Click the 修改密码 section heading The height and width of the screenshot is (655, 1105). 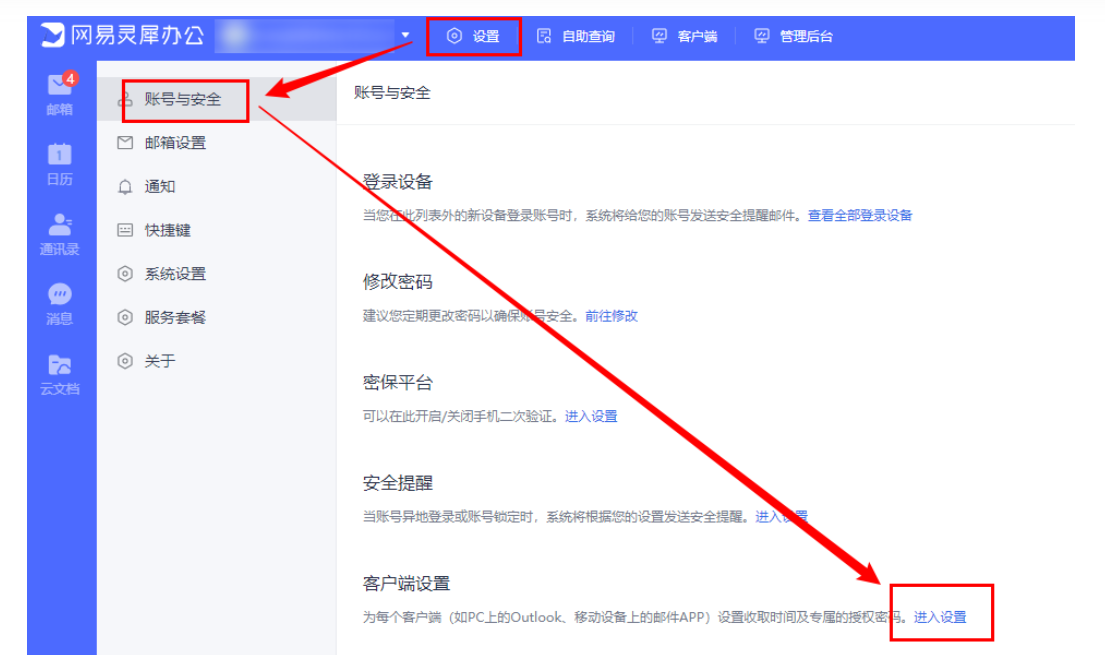(397, 282)
